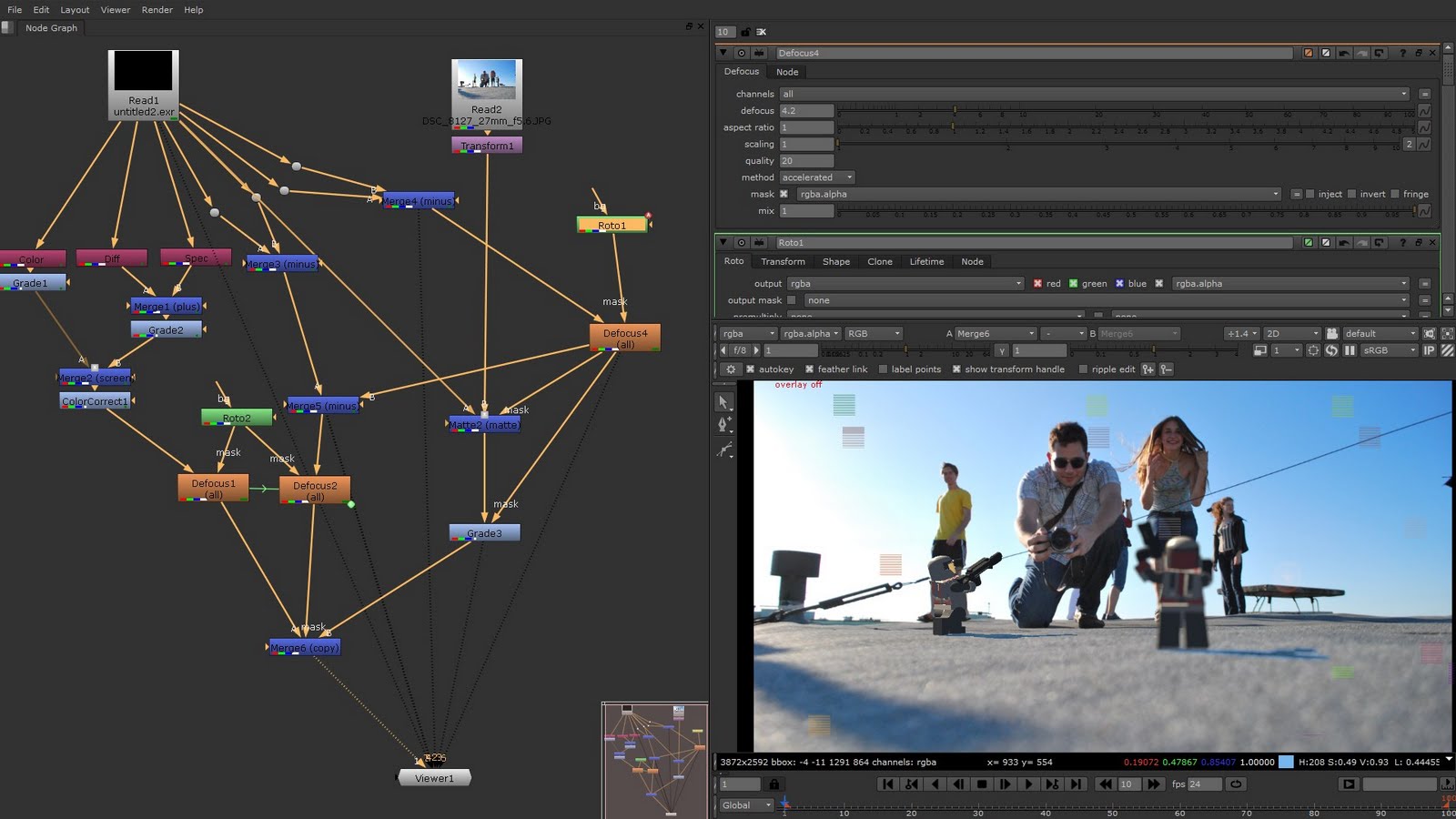Toggle Roto1 red channel checkbox
The height and width of the screenshot is (819, 1456).
pos(1037,284)
